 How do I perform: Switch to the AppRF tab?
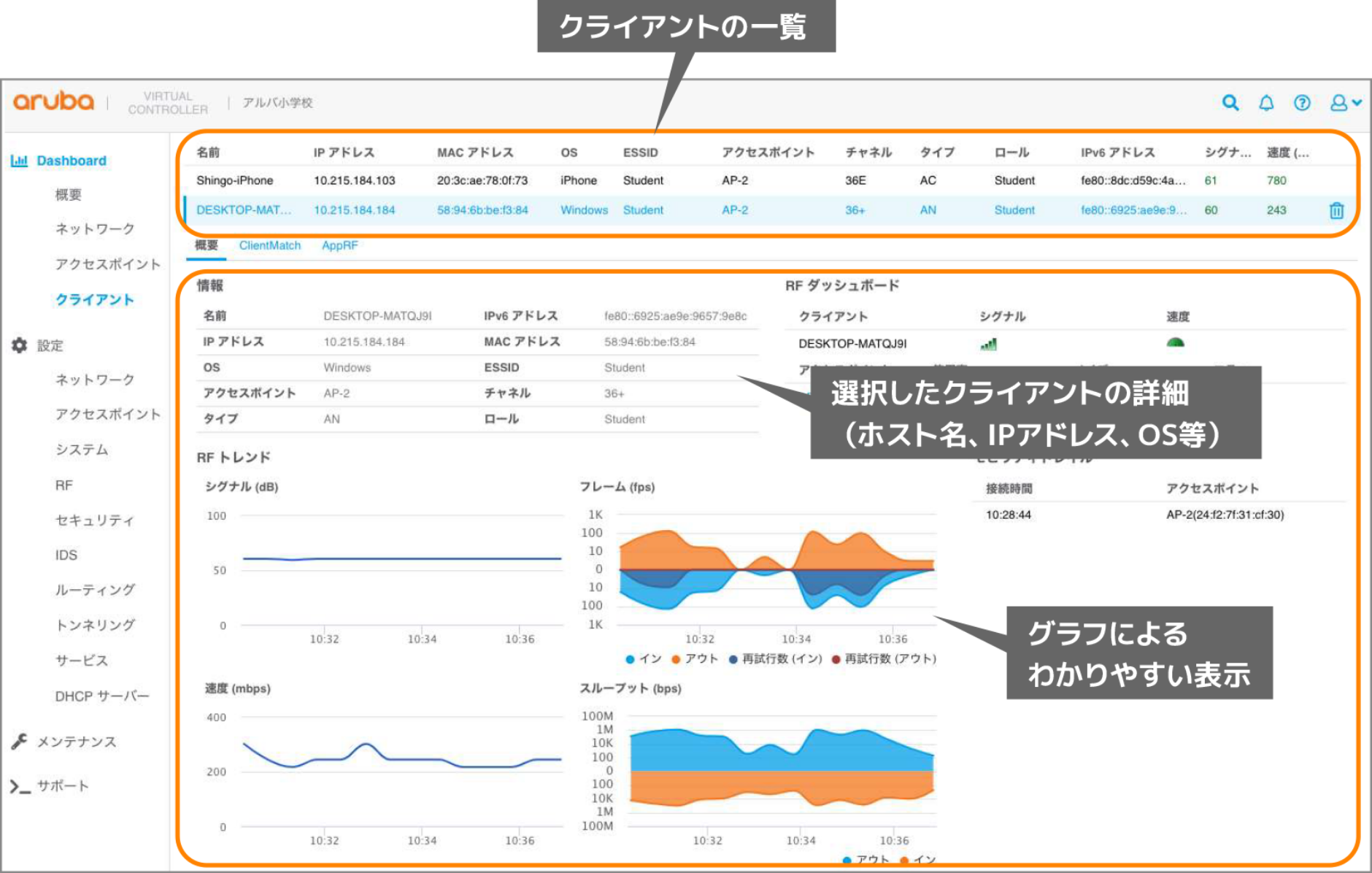(x=340, y=245)
